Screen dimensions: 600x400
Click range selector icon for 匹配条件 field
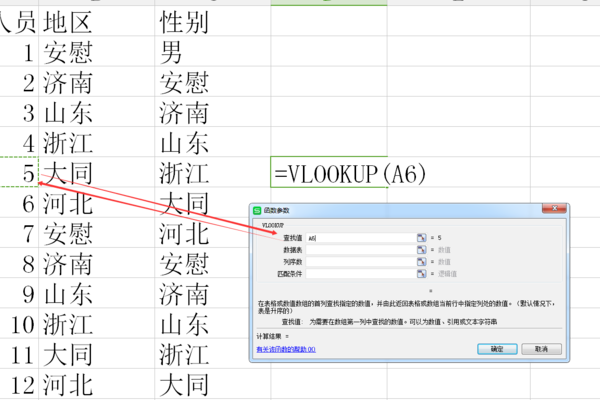tap(421, 274)
